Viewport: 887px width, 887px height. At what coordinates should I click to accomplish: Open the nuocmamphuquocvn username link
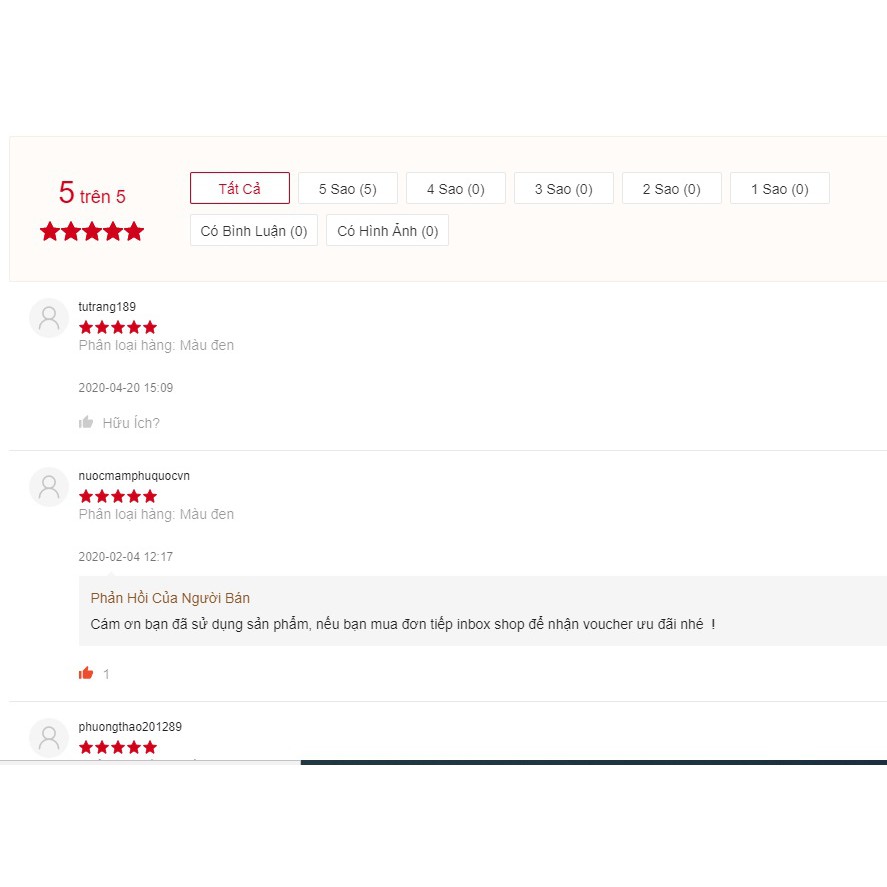coord(134,476)
